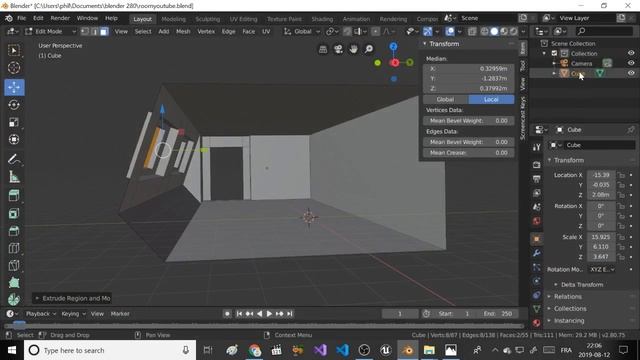The height and width of the screenshot is (360, 640).
Task: Select the Transform tool
Action: (14, 140)
